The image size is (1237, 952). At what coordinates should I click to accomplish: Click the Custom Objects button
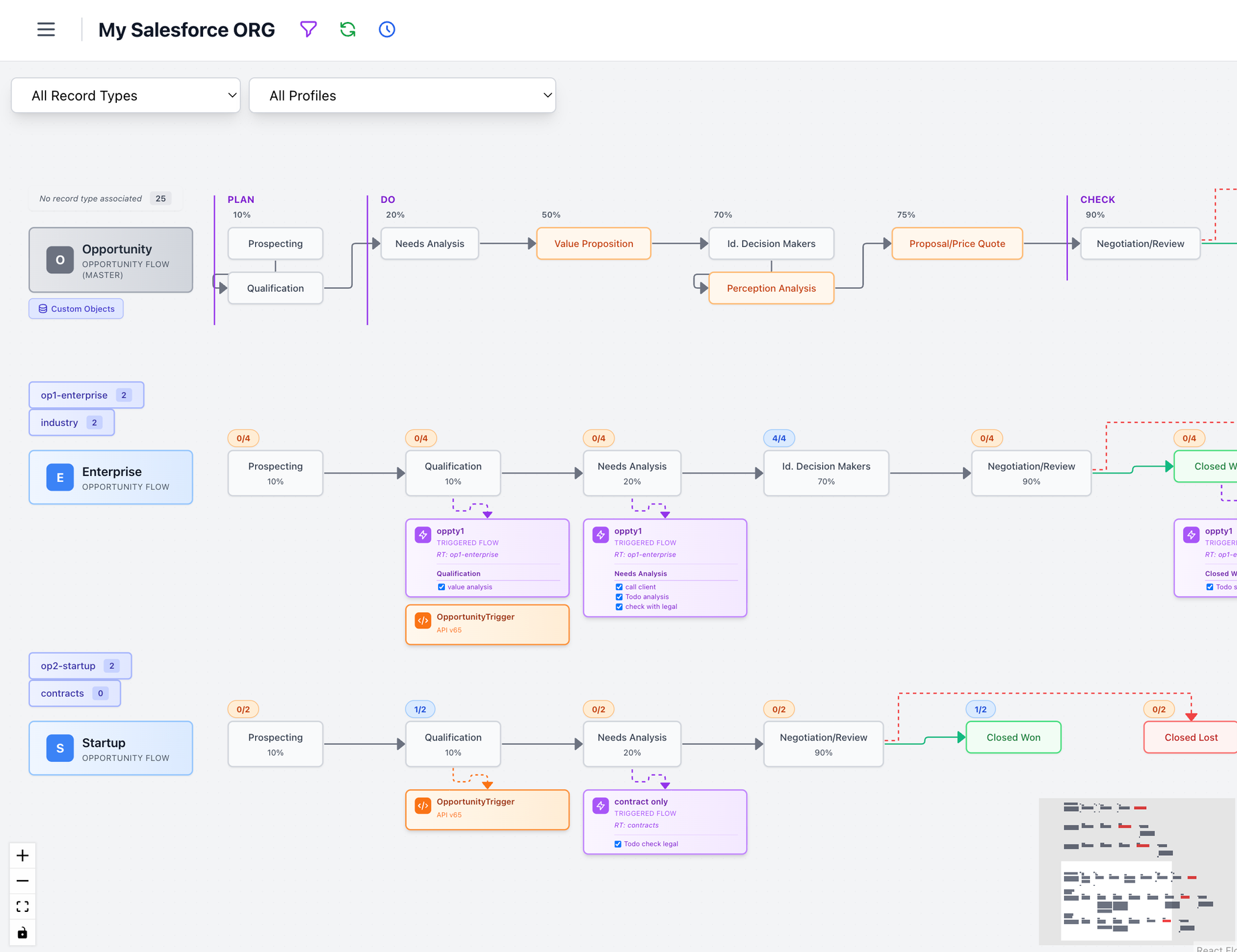pyautogui.click(x=76, y=308)
